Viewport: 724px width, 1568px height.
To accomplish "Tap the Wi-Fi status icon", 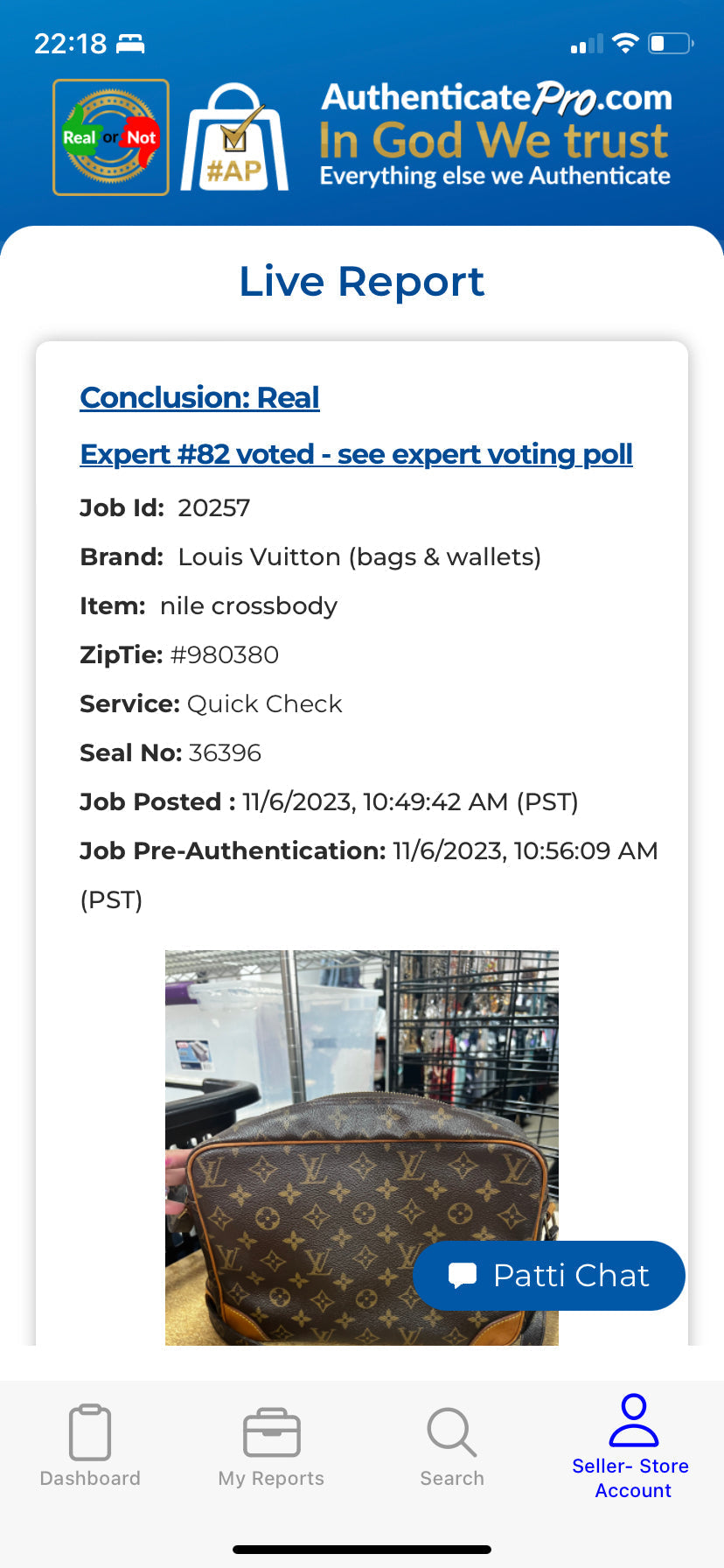I will coord(625,43).
